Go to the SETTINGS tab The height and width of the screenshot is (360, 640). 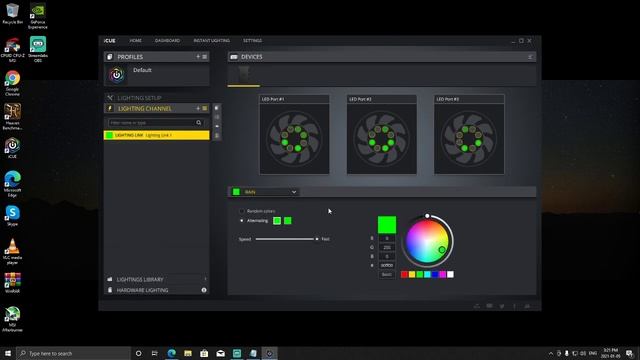252,40
